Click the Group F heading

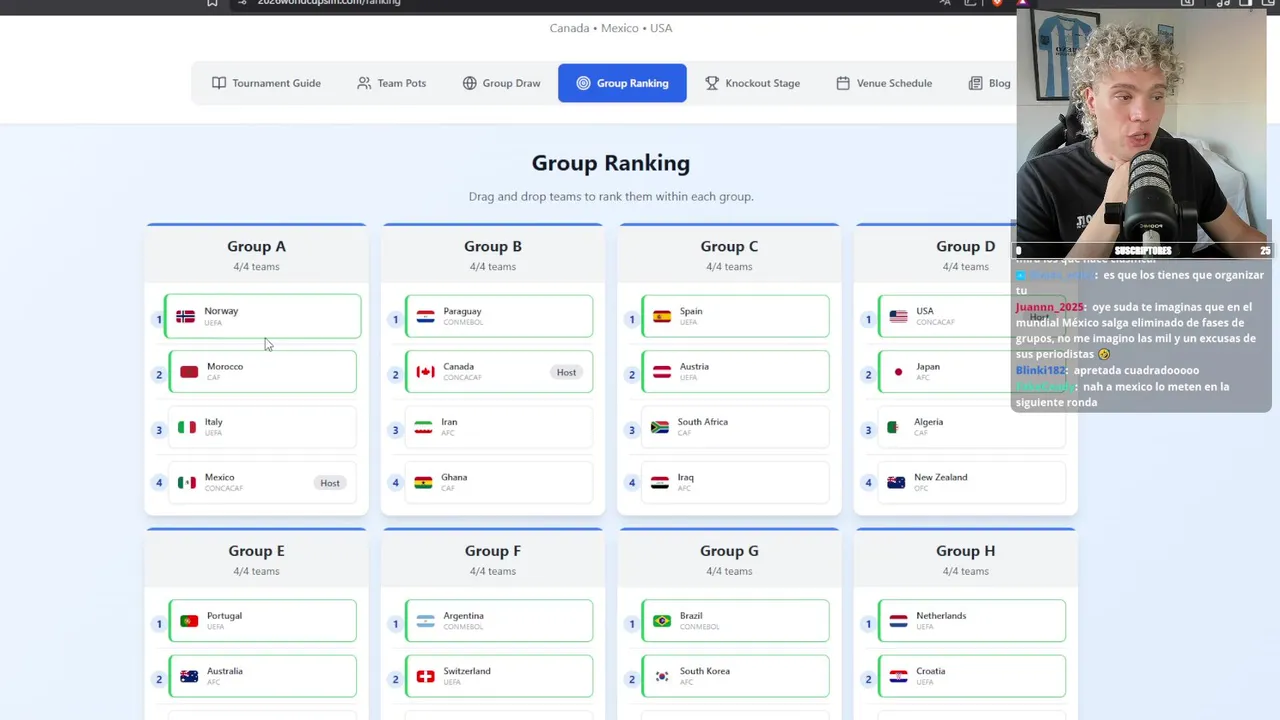[x=493, y=551]
